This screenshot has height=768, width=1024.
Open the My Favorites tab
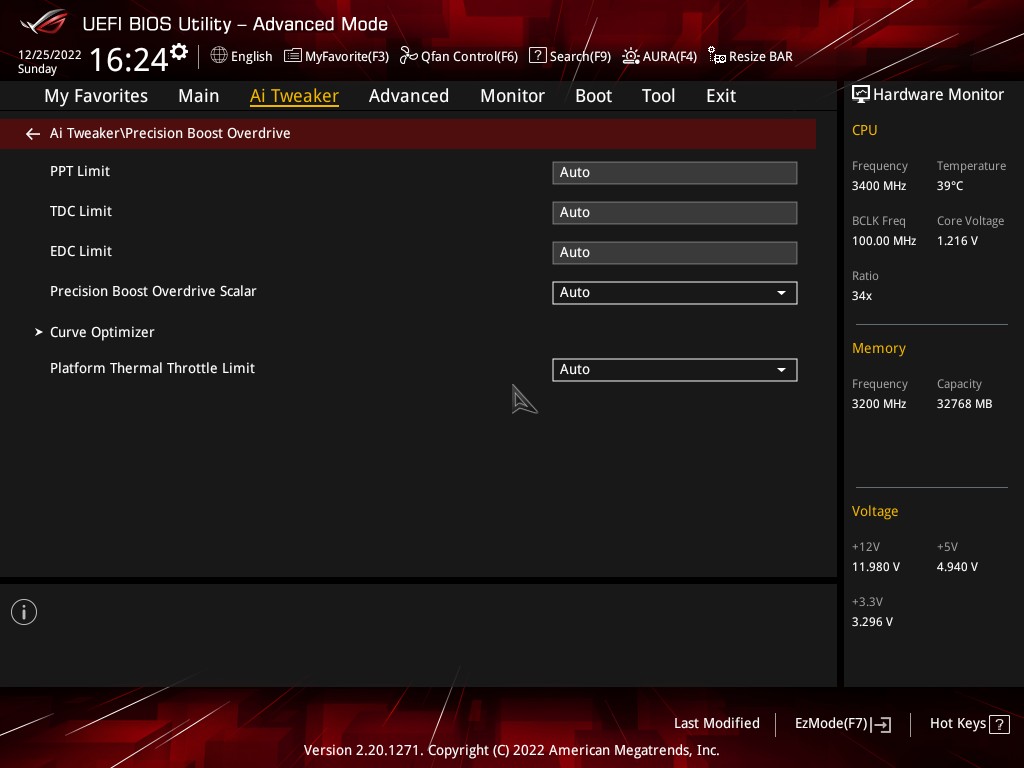96,96
